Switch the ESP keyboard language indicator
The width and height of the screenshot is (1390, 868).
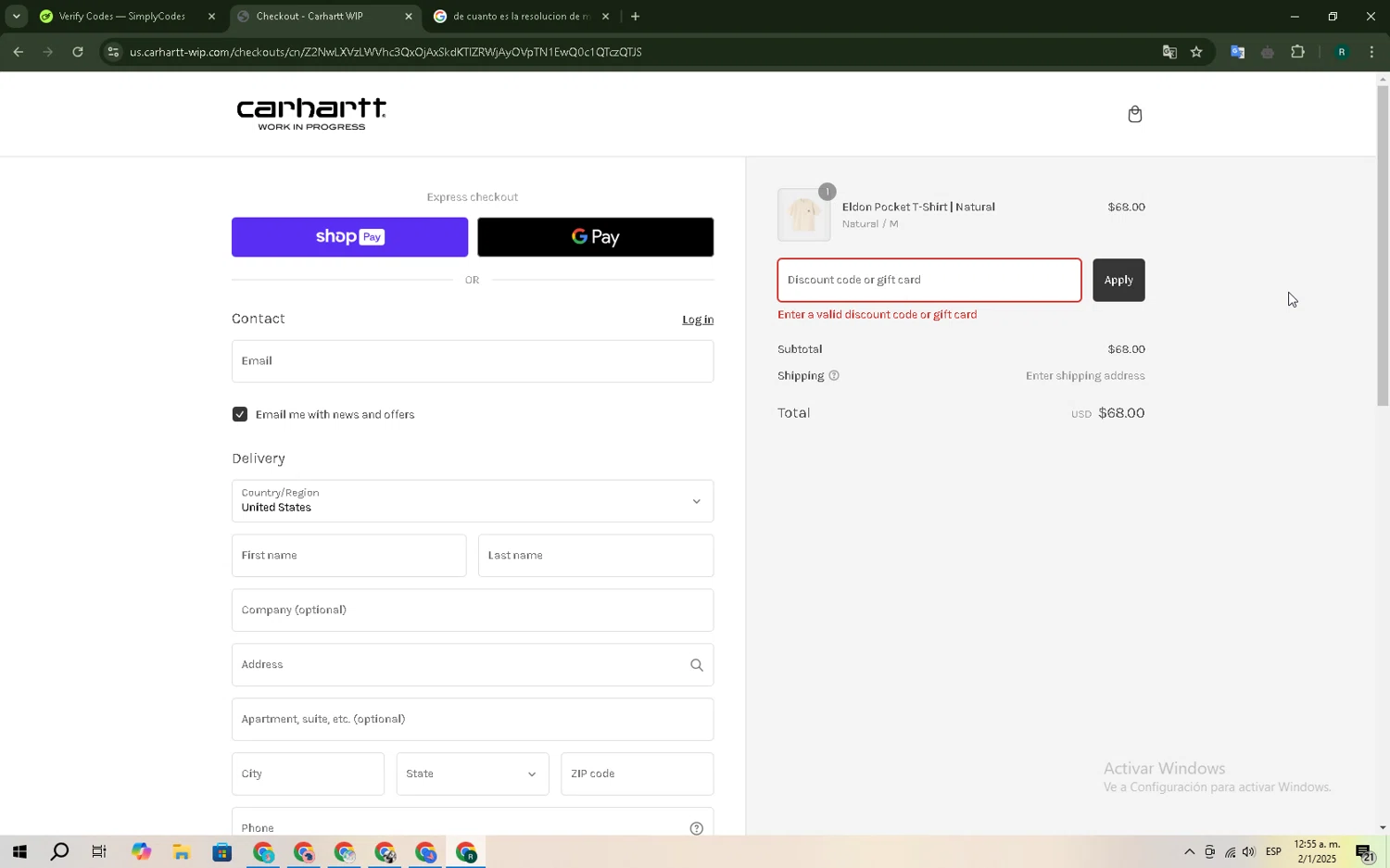pyautogui.click(x=1273, y=851)
